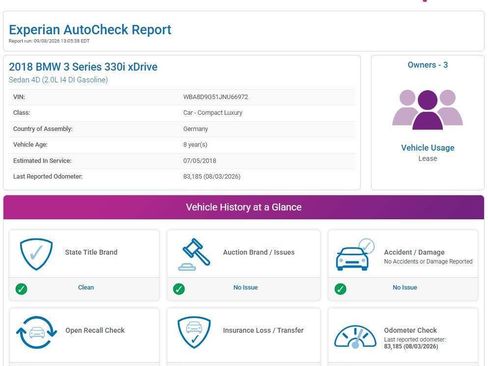Viewport: 488px width, 366px height.
Task: Click the Insurance Loss / Transfer label
Action: (x=263, y=330)
